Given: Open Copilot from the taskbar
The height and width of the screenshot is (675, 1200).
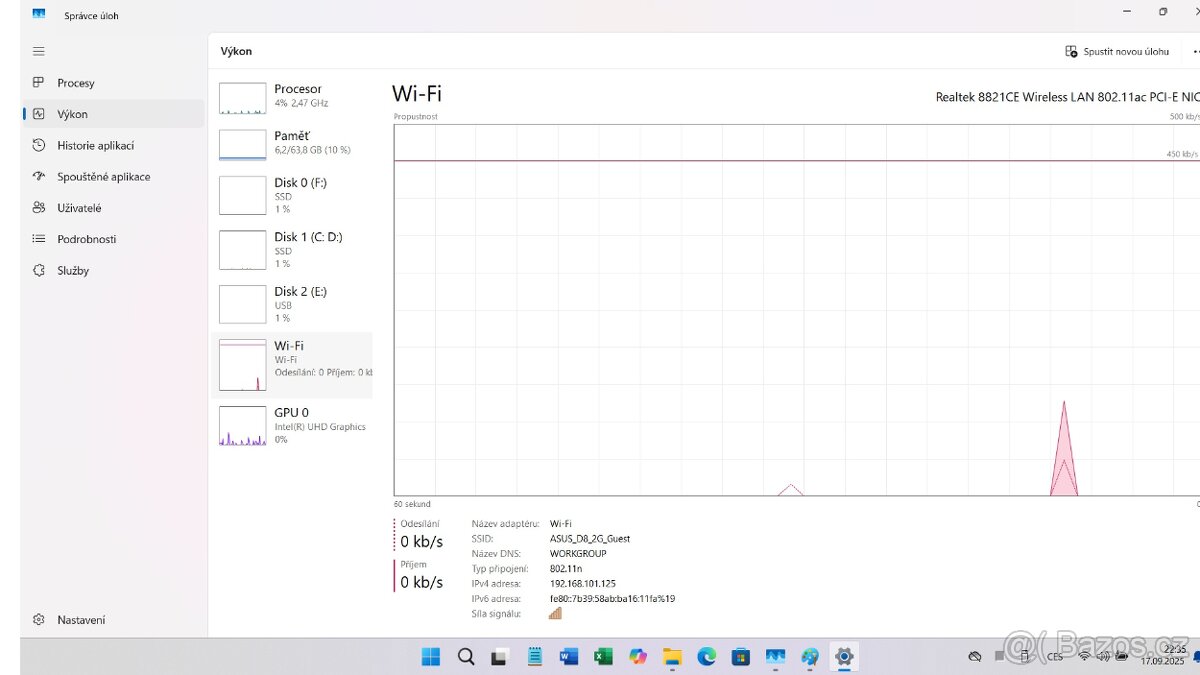Looking at the screenshot, I should tap(637, 656).
